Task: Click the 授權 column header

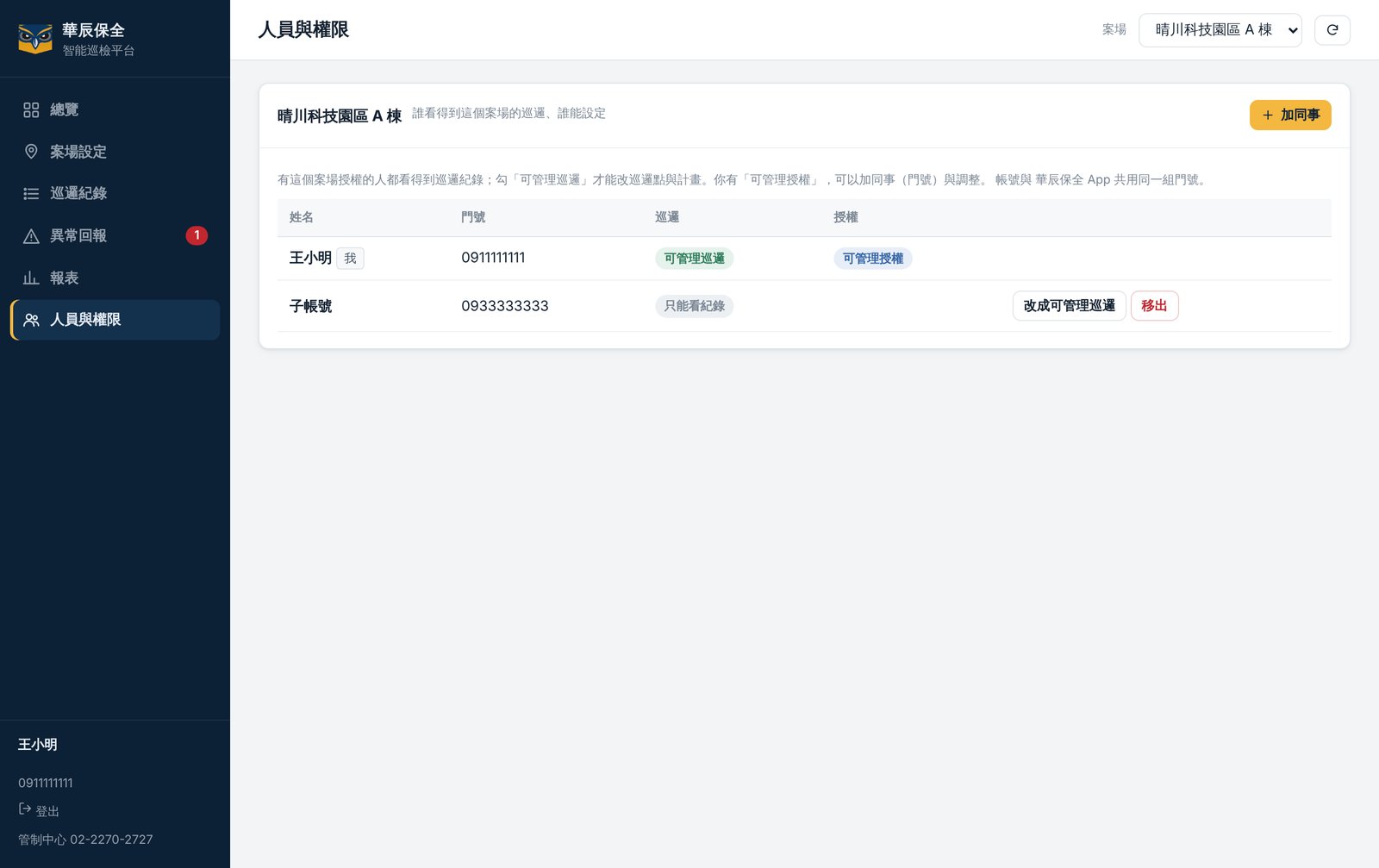Action: (845, 217)
